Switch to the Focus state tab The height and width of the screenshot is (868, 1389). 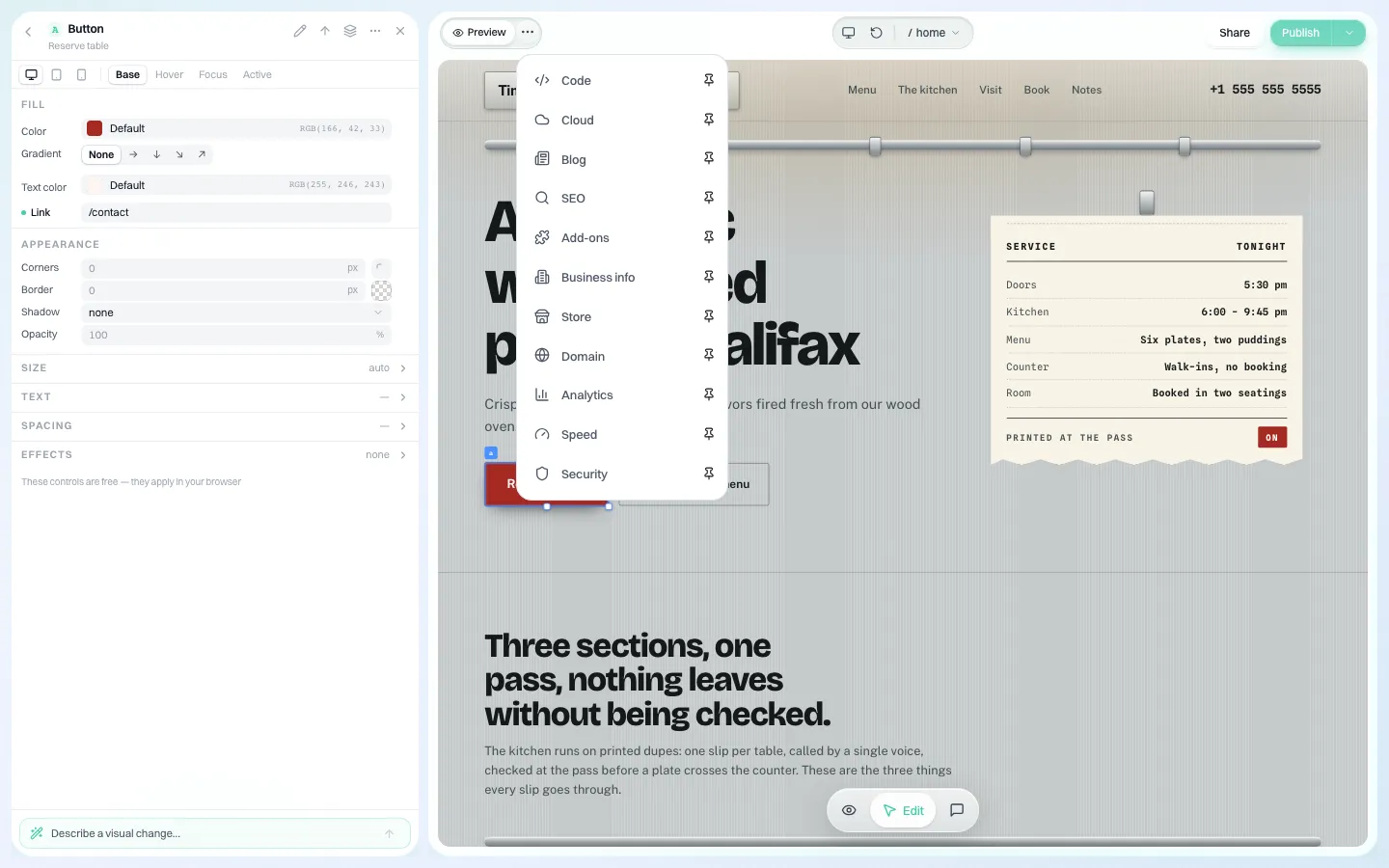tap(213, 74)
